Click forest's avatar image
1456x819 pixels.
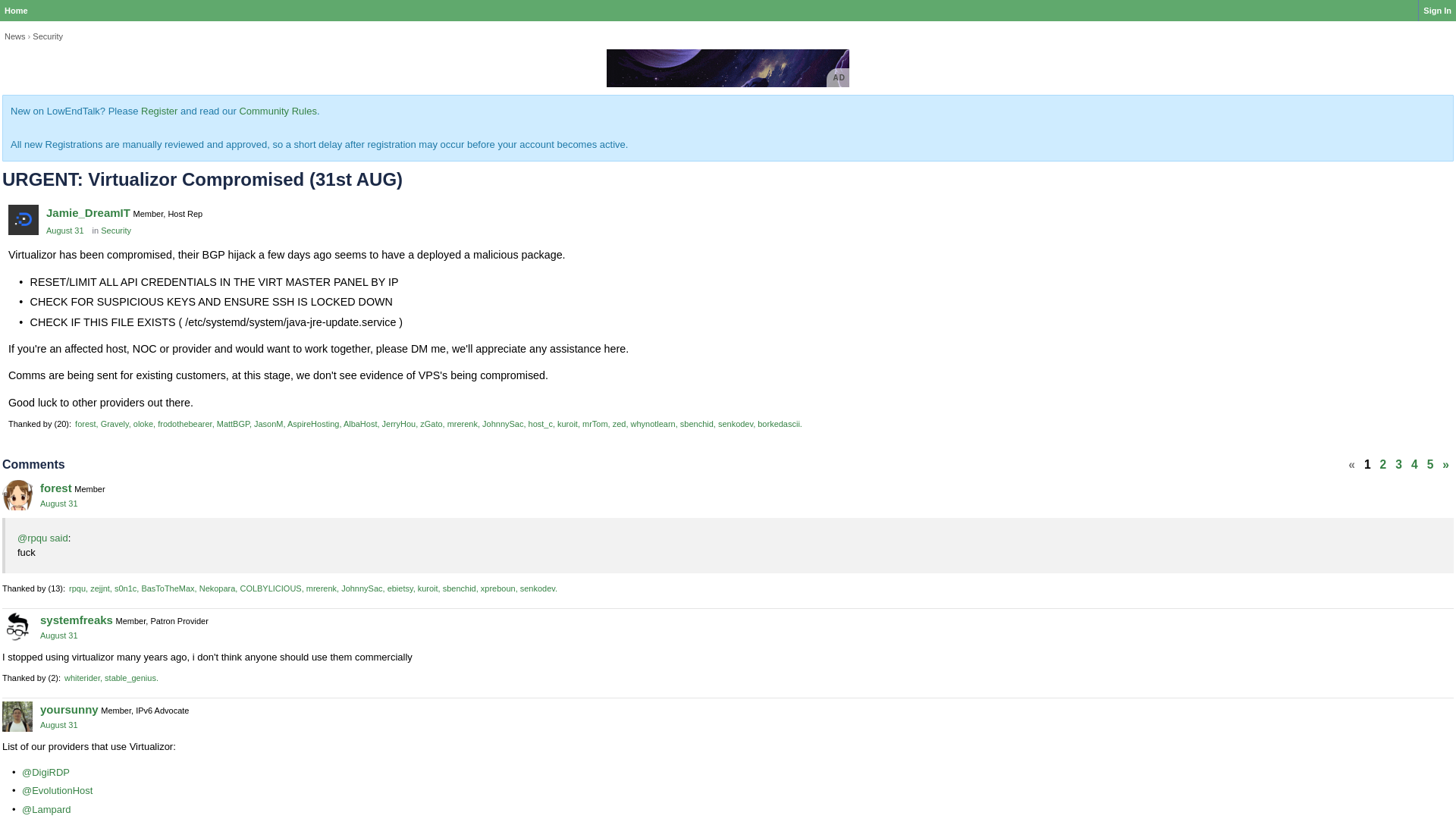pos(17,495)
